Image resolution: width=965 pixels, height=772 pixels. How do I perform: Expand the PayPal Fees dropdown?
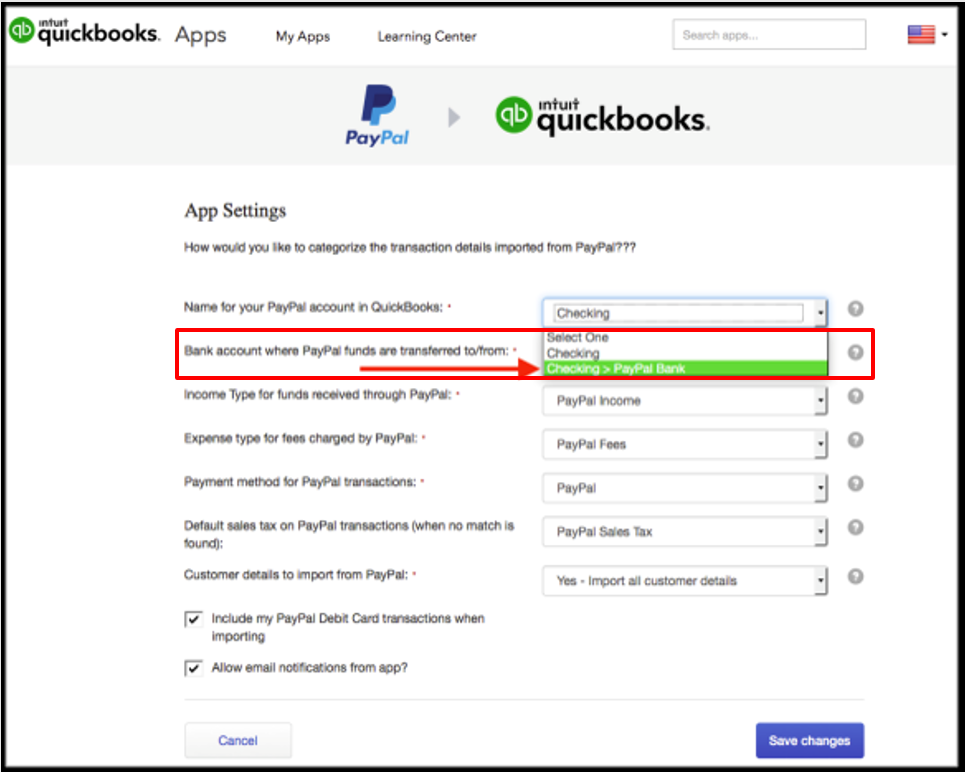click(x=685, y=444)
